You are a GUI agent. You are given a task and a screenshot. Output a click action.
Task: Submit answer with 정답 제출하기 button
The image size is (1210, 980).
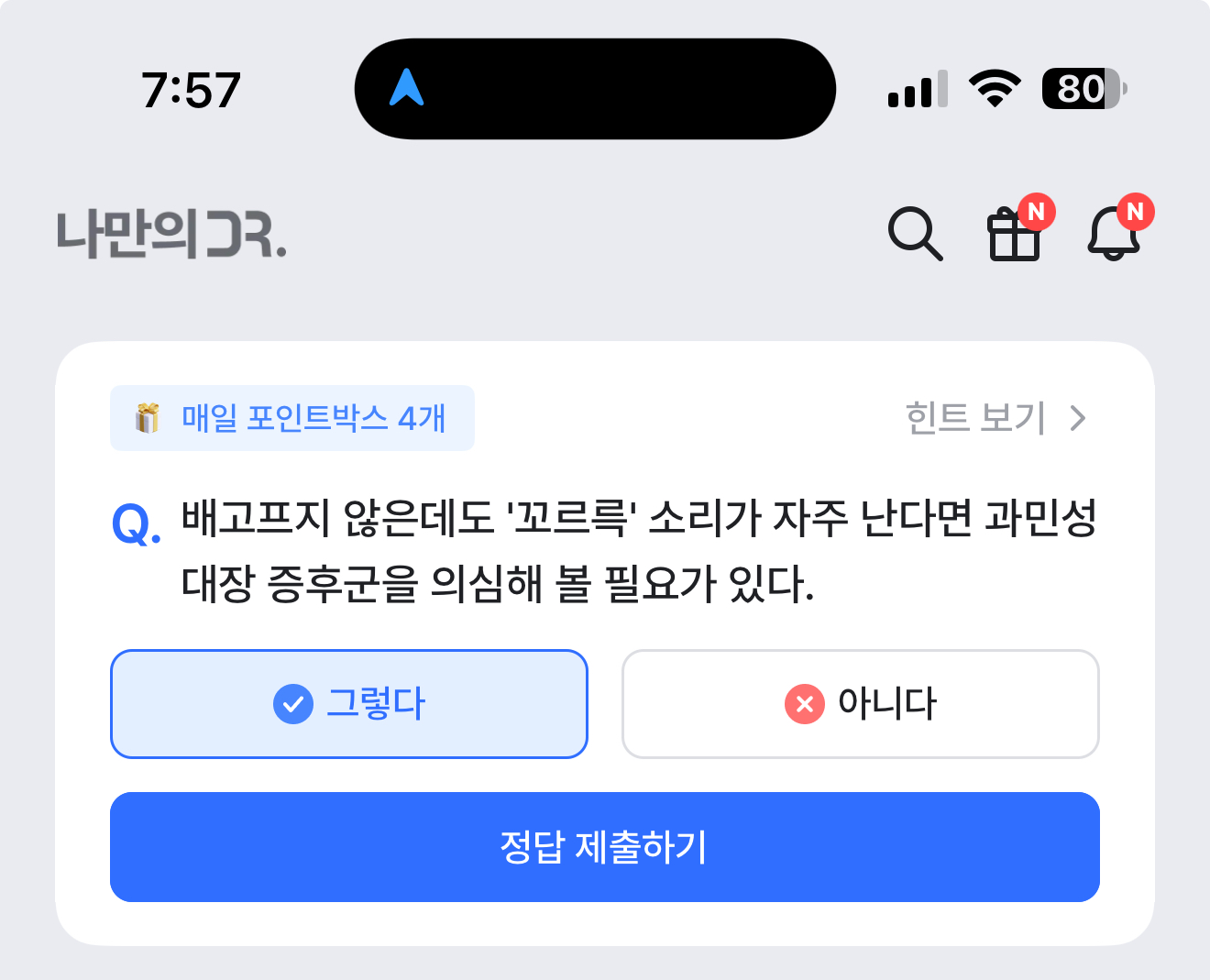(x=604, y=847)
